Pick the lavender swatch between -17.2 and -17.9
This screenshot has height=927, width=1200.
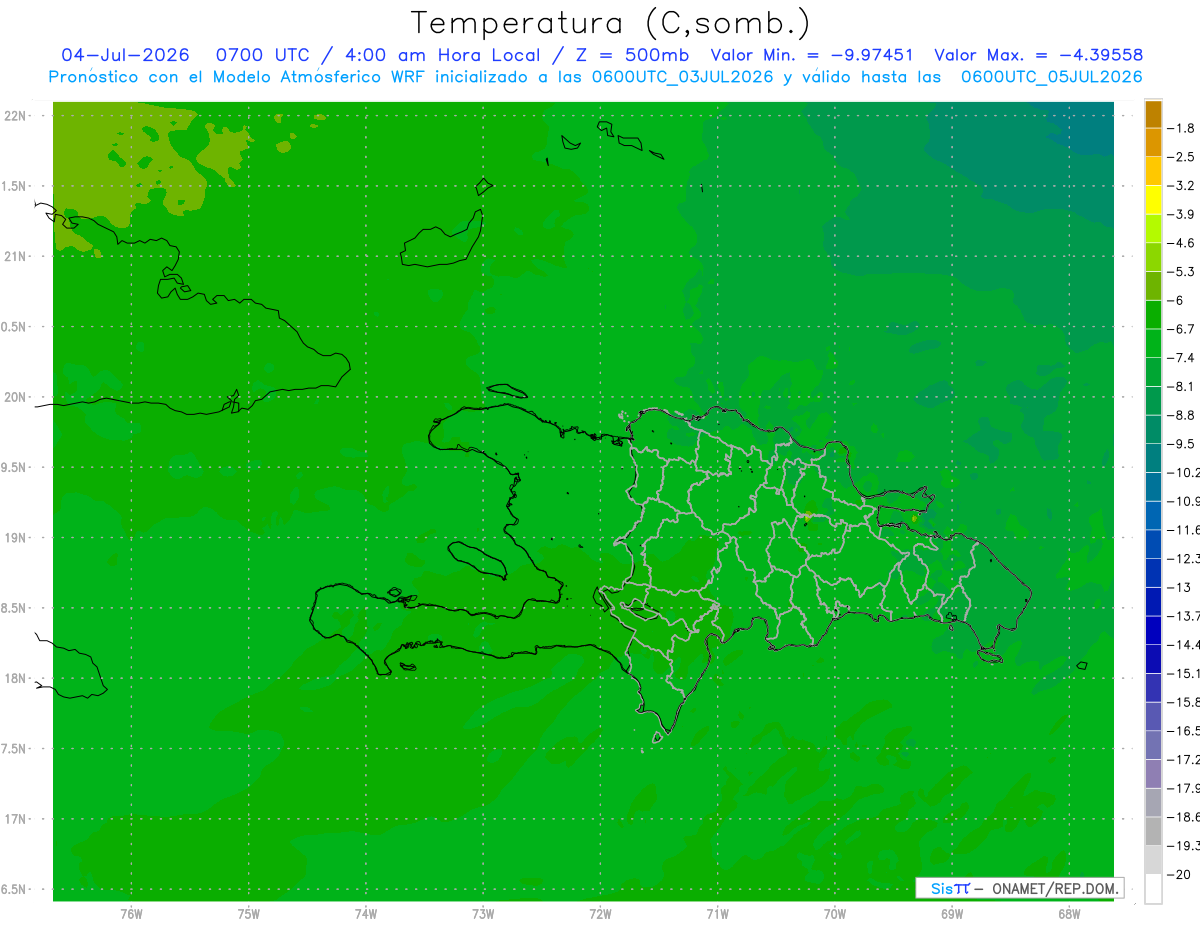coord(1153,774)
